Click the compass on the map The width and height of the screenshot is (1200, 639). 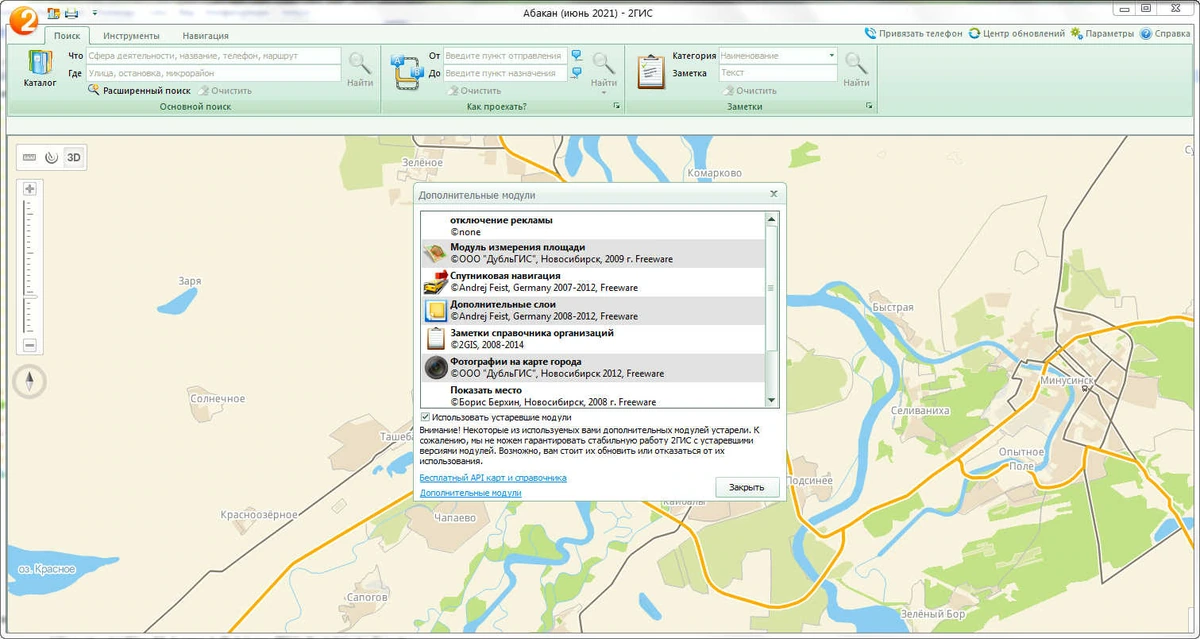[30, 380]
